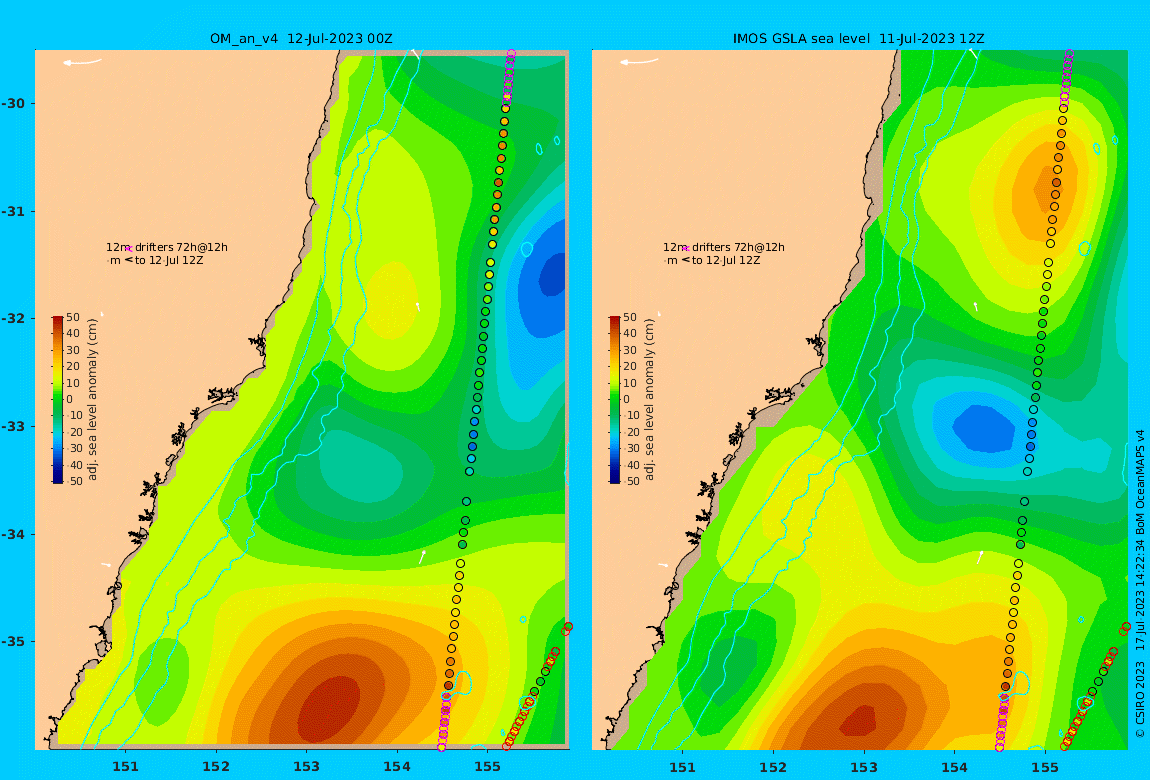The image size is (1150, 780).
Task: Click the orange high near -31 on right map
Action: click(x=1050, y=187)
